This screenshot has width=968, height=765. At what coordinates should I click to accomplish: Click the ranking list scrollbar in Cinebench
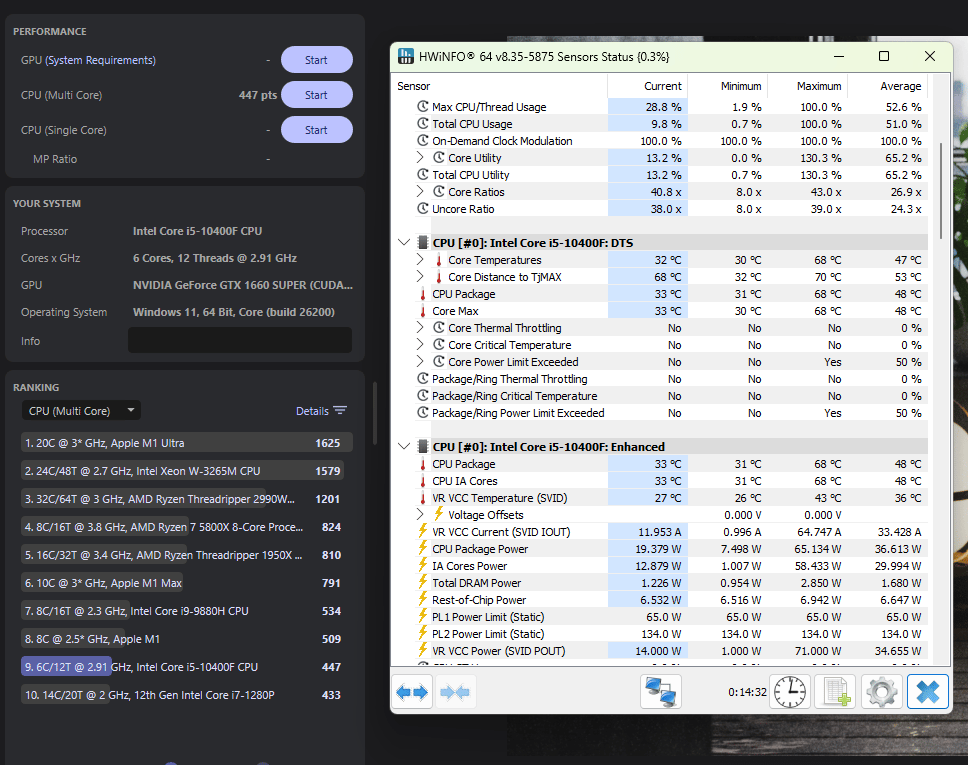click(374, 412)
